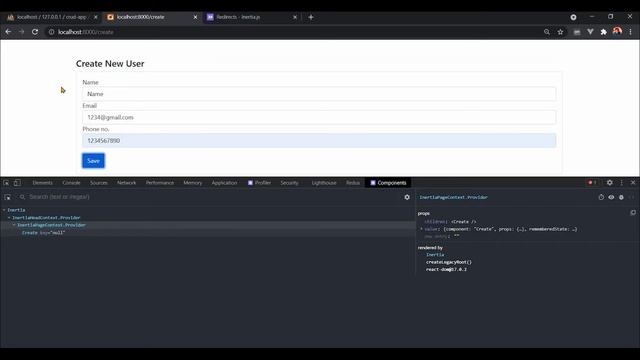Image resolution: width=640 pixels, height=360 pixels.
Task: Click the Email input field
Action: click(319, 118)
